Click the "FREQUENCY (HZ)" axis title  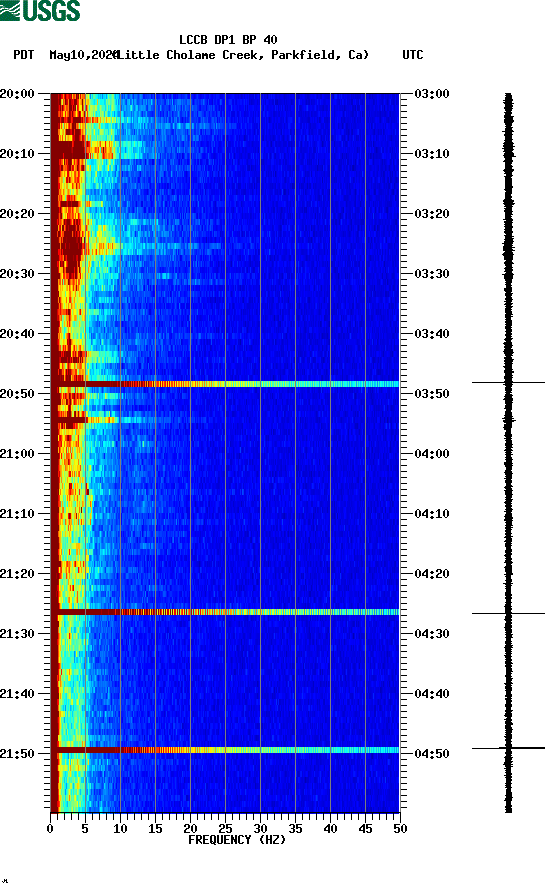point(237,840)
